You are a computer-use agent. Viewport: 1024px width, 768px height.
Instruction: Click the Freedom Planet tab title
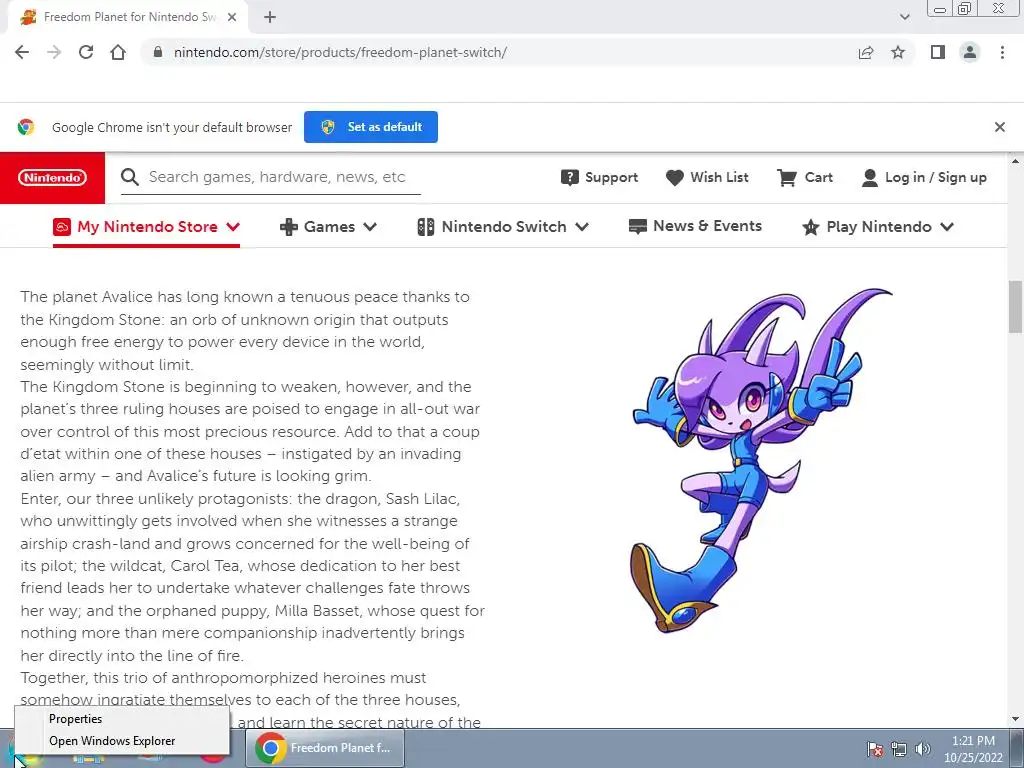[x=130, y=18]
